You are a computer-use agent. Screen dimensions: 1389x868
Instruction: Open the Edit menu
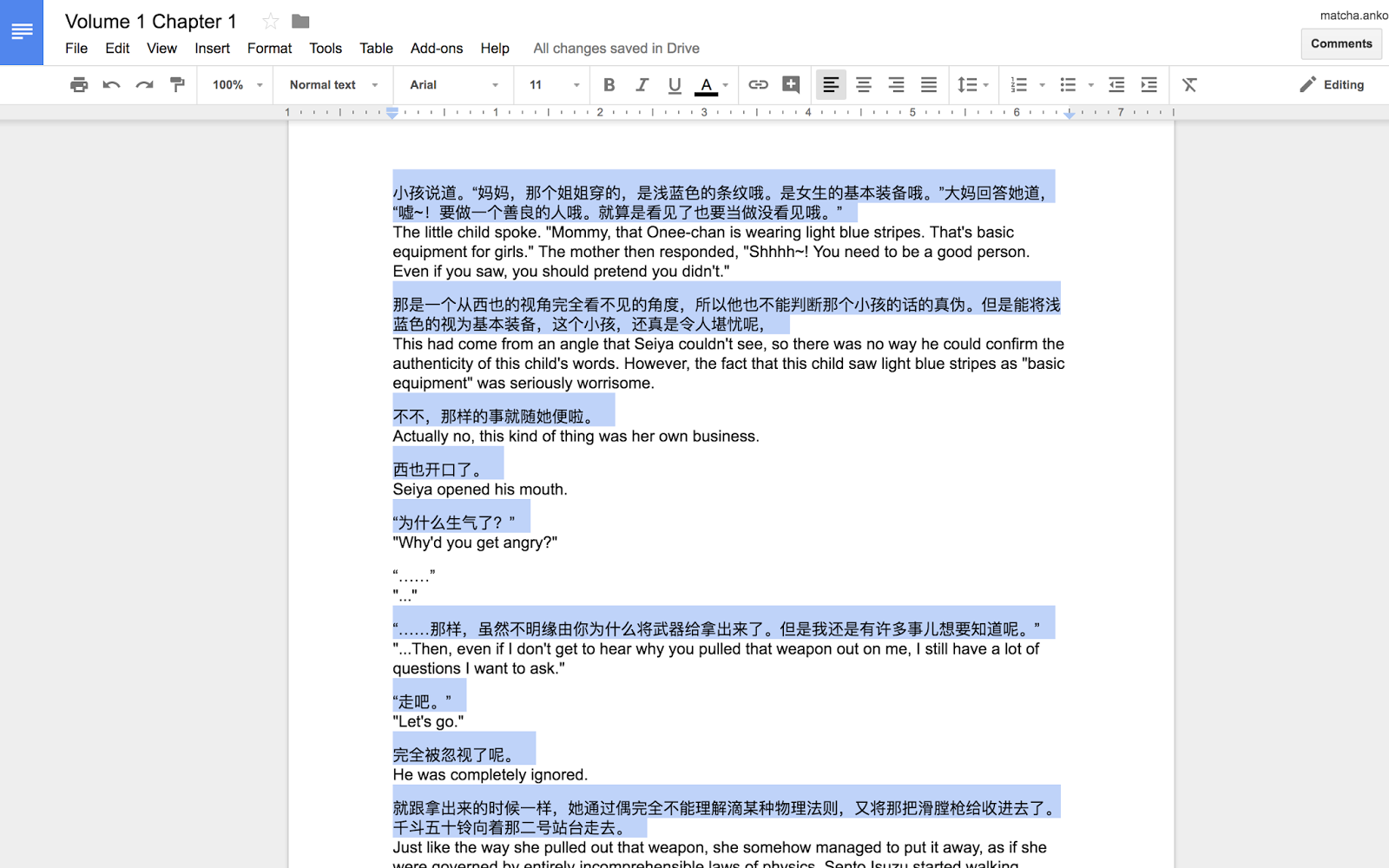(117, 48)
